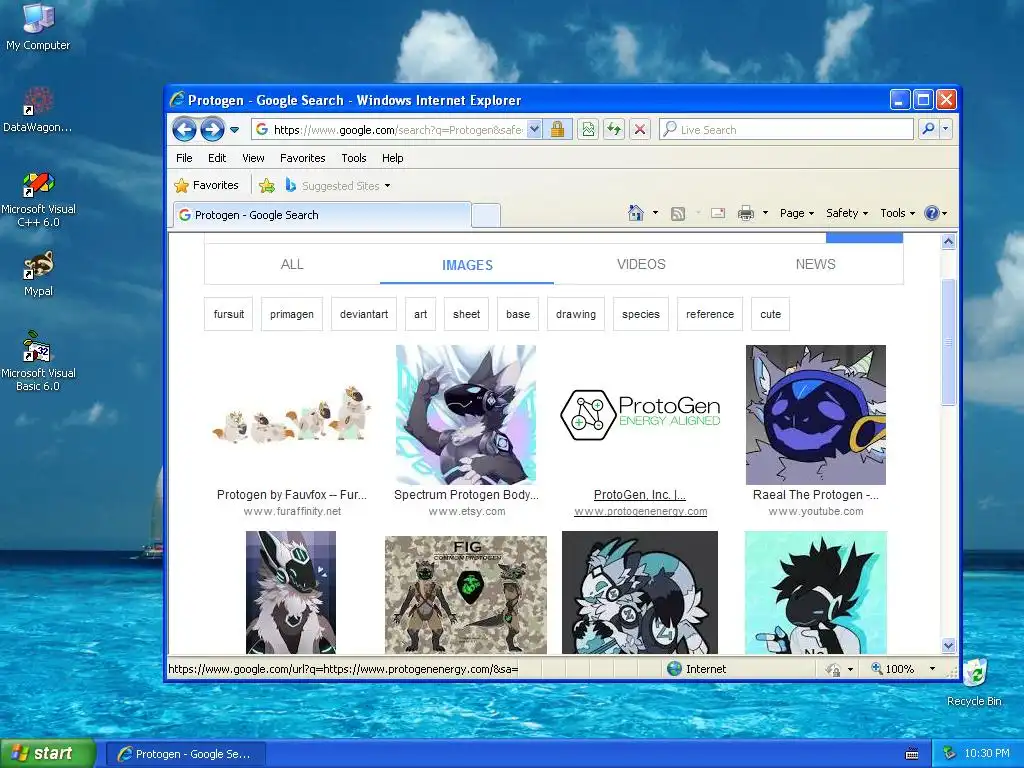The height and width of the screenshot is (768, 1024).
Task: Open the Windows Start menu
Action: (48, 754)
